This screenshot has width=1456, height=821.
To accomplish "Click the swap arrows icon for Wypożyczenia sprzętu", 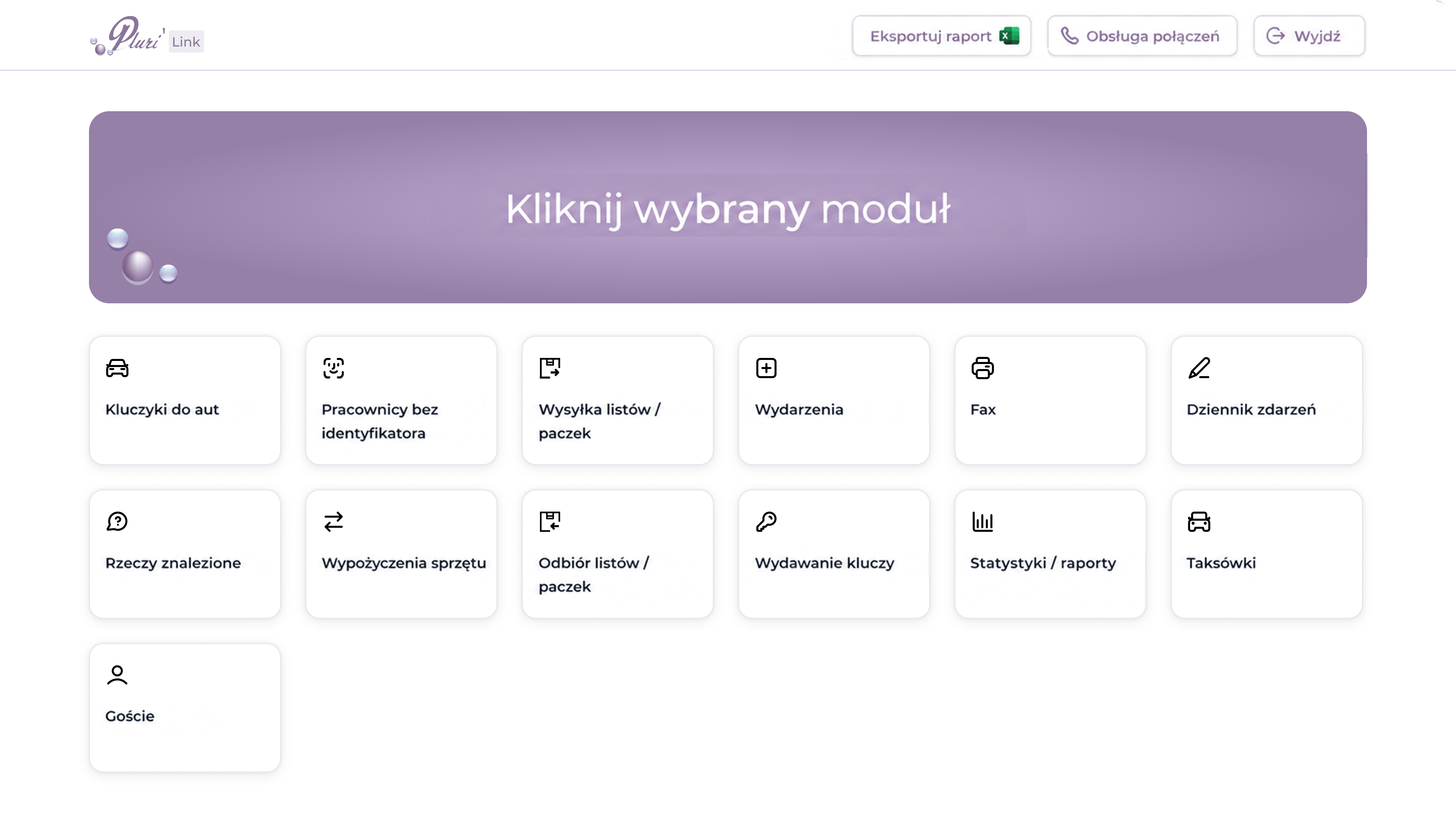I will pos(333,521).
